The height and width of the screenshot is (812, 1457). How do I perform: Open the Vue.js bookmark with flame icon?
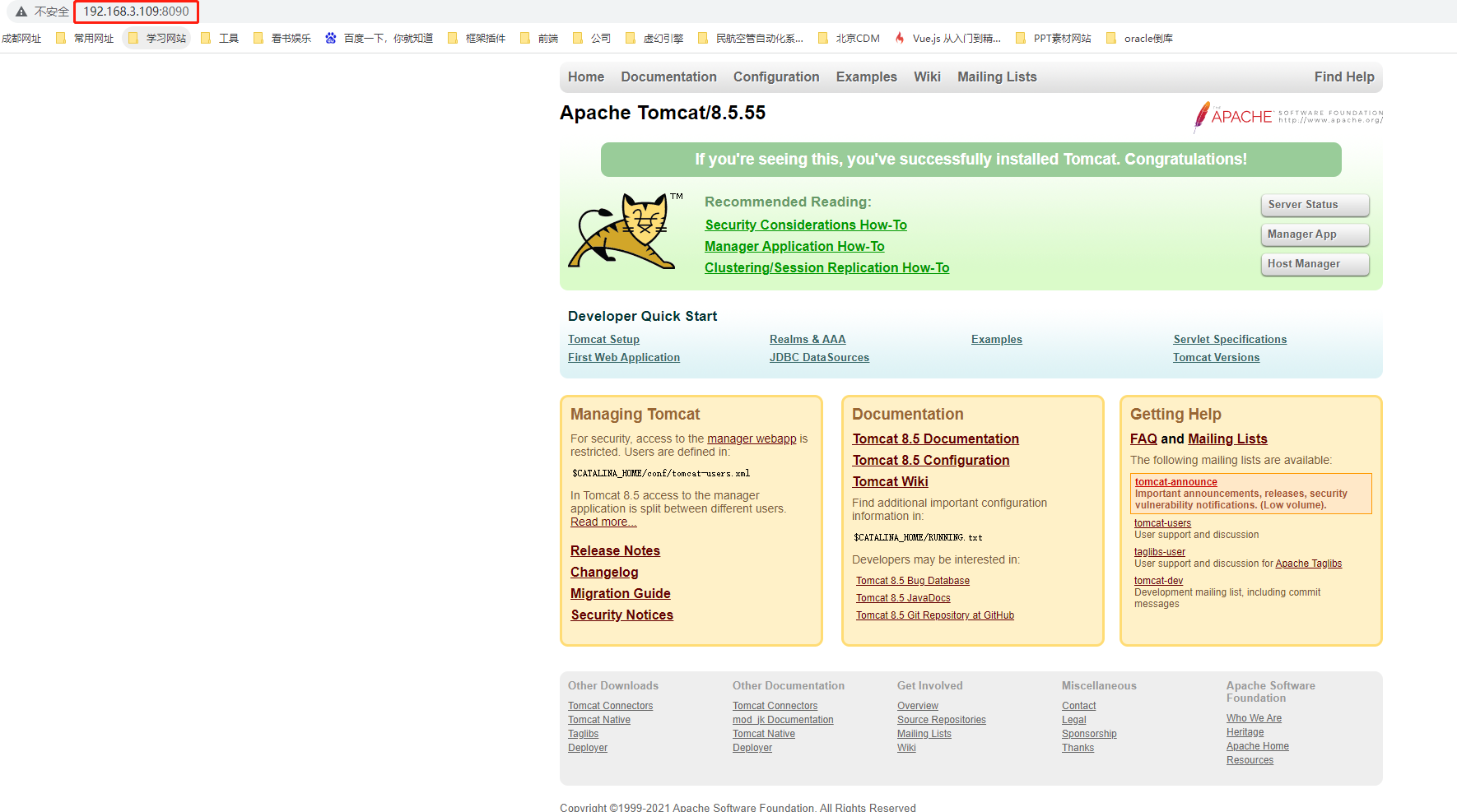point(947,38)
